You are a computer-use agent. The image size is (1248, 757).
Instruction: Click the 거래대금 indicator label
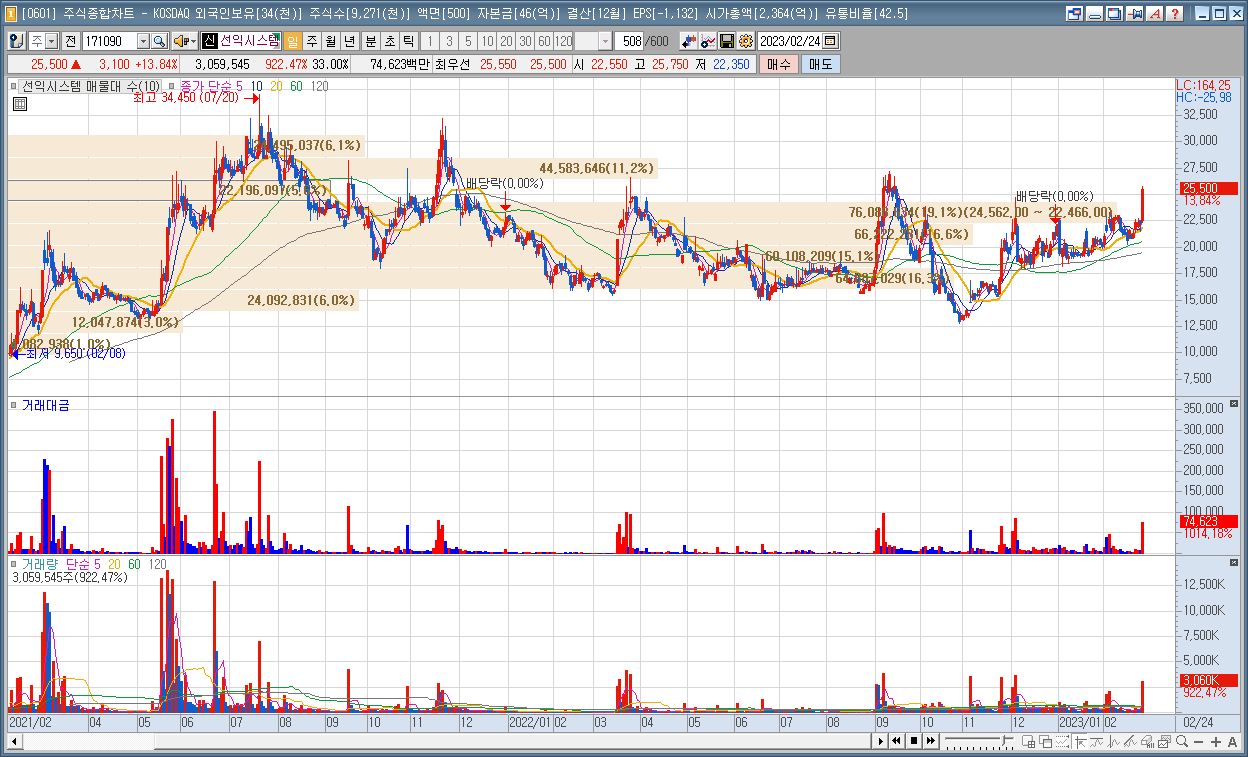(x=46, y=405)
